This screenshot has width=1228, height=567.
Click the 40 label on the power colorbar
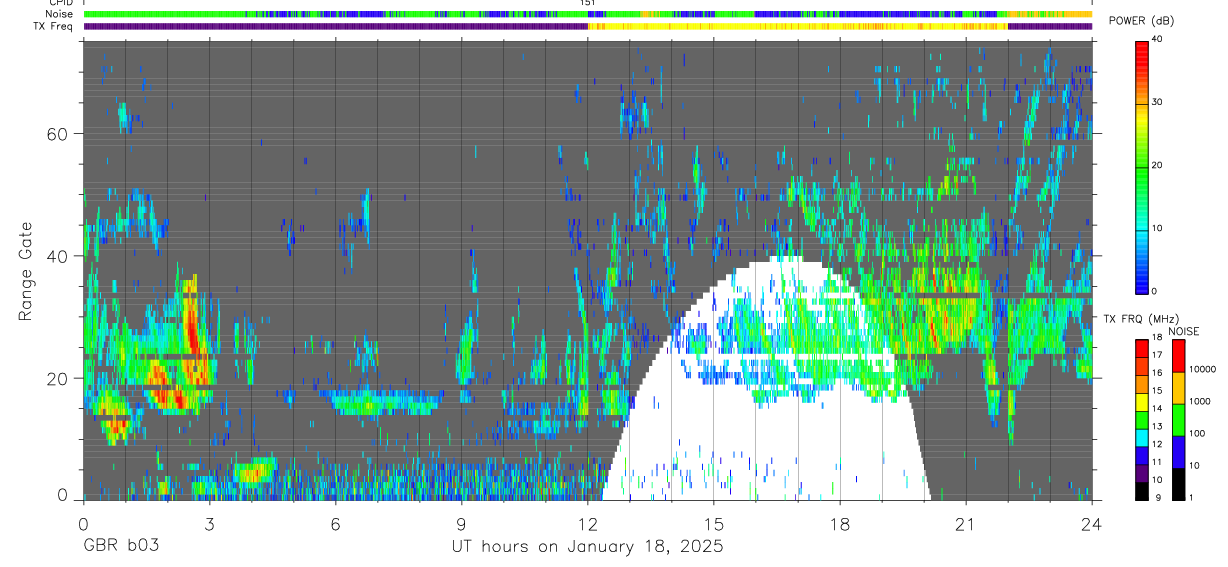tap(1157, 39)
